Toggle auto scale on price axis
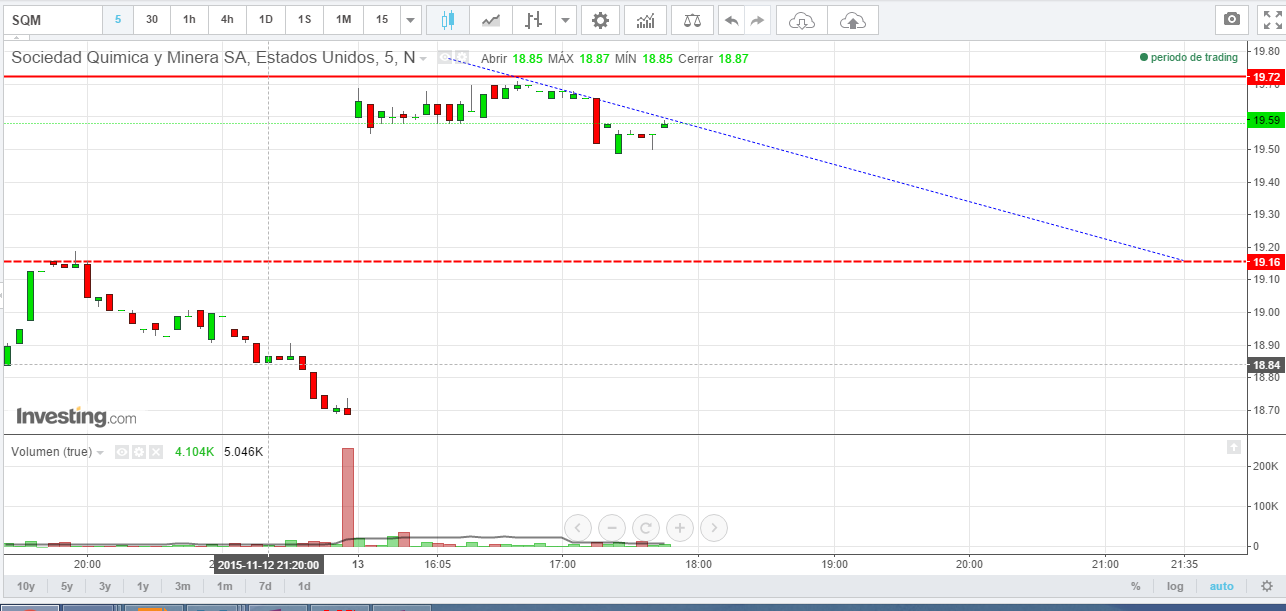Viewport: 1286px width, 611px height. [x=1221, y=586]
